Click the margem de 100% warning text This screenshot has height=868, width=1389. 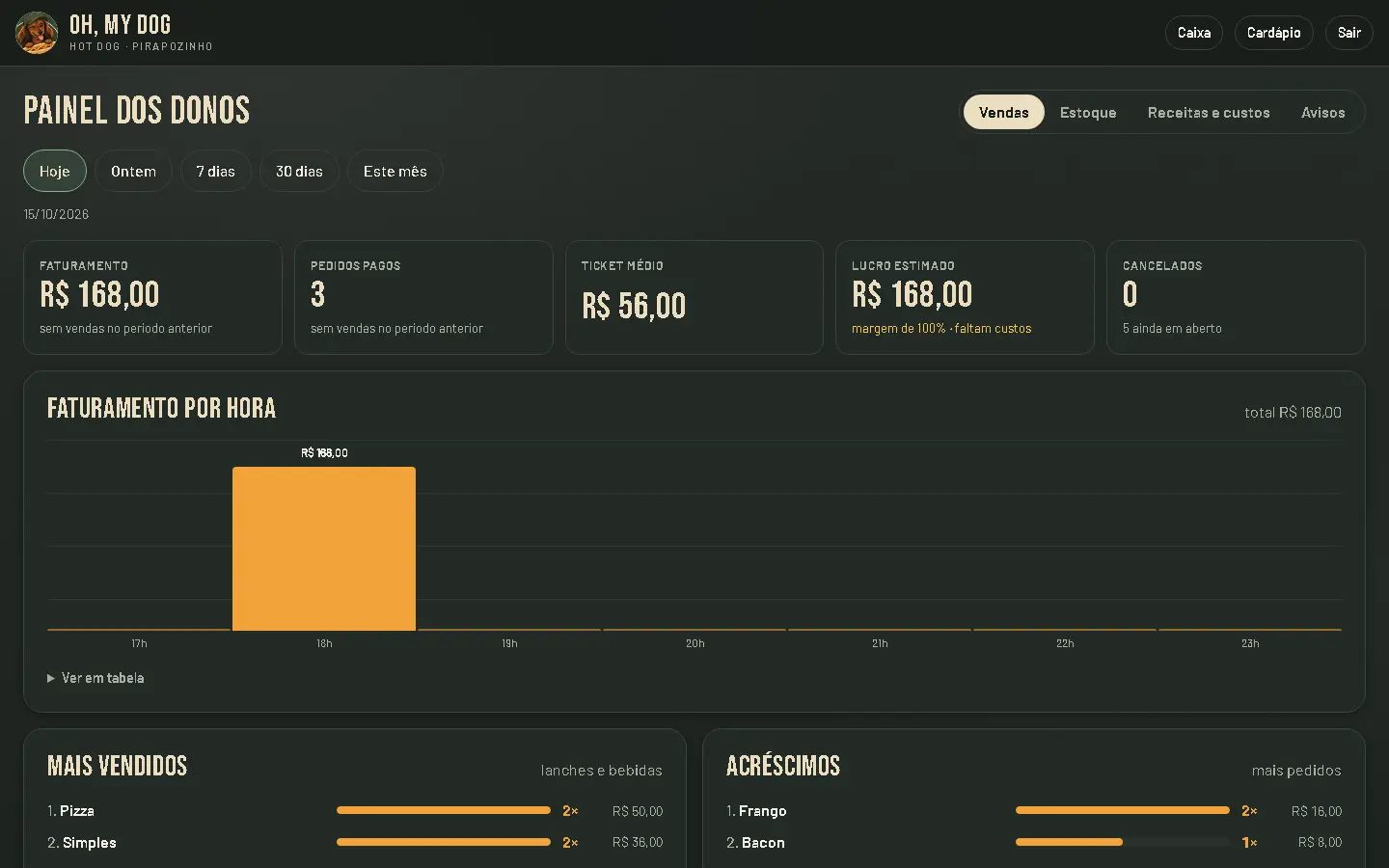click(941, 329)
